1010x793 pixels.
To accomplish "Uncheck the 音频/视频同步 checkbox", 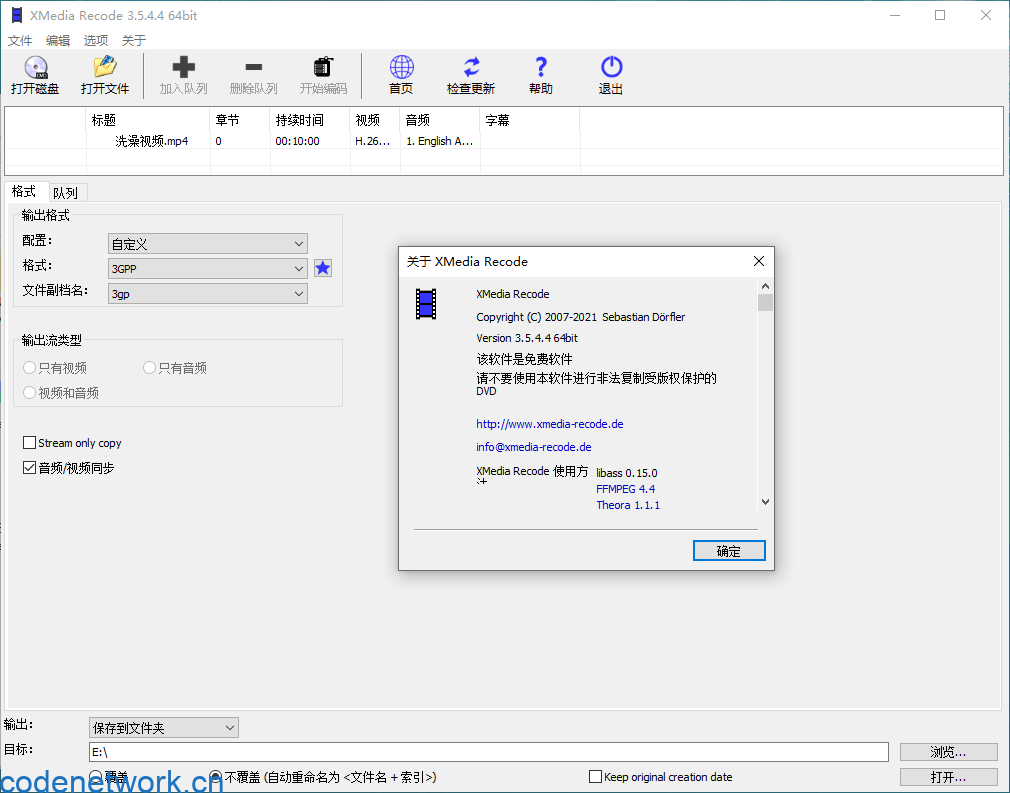I will point(30,467).
